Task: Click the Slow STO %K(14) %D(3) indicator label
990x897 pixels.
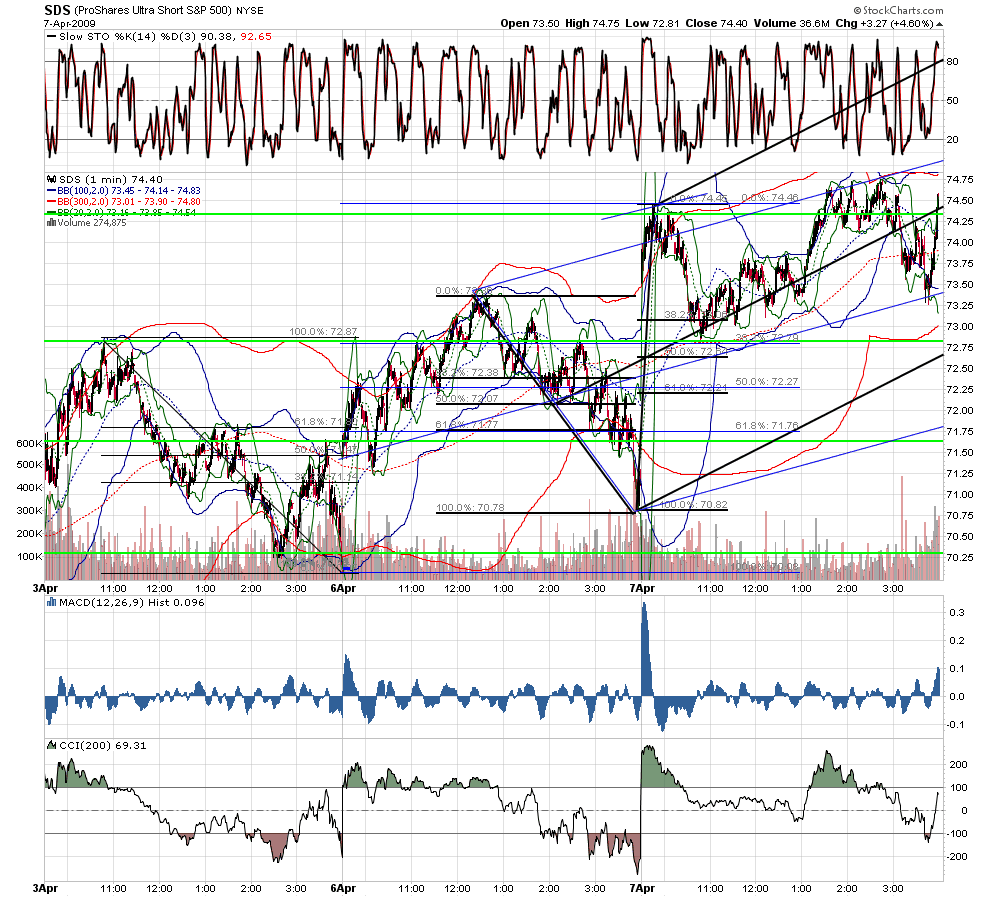Action: coord(128,37)
